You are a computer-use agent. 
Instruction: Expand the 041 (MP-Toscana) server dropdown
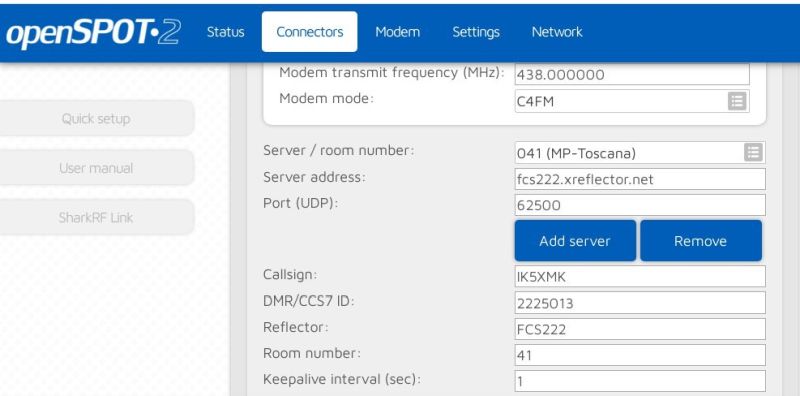pyautogui.click(x=640, y=153)
